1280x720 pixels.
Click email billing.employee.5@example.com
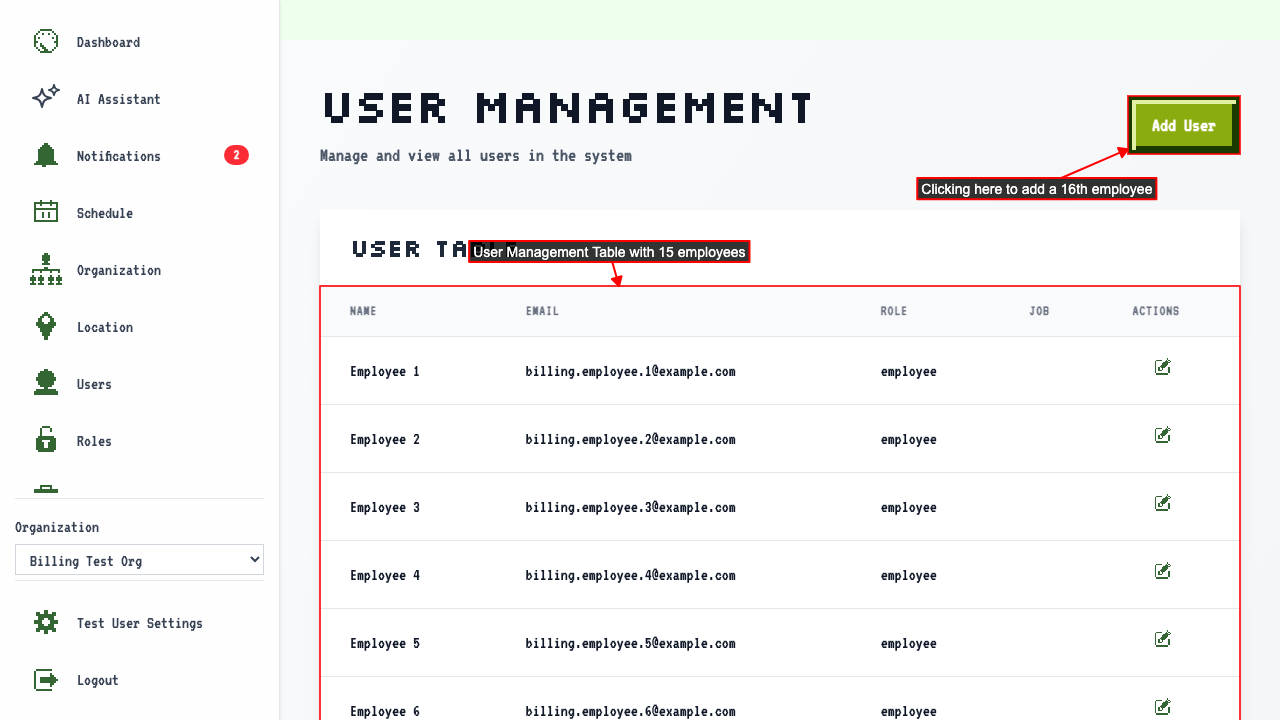click(x=630, y=643)
